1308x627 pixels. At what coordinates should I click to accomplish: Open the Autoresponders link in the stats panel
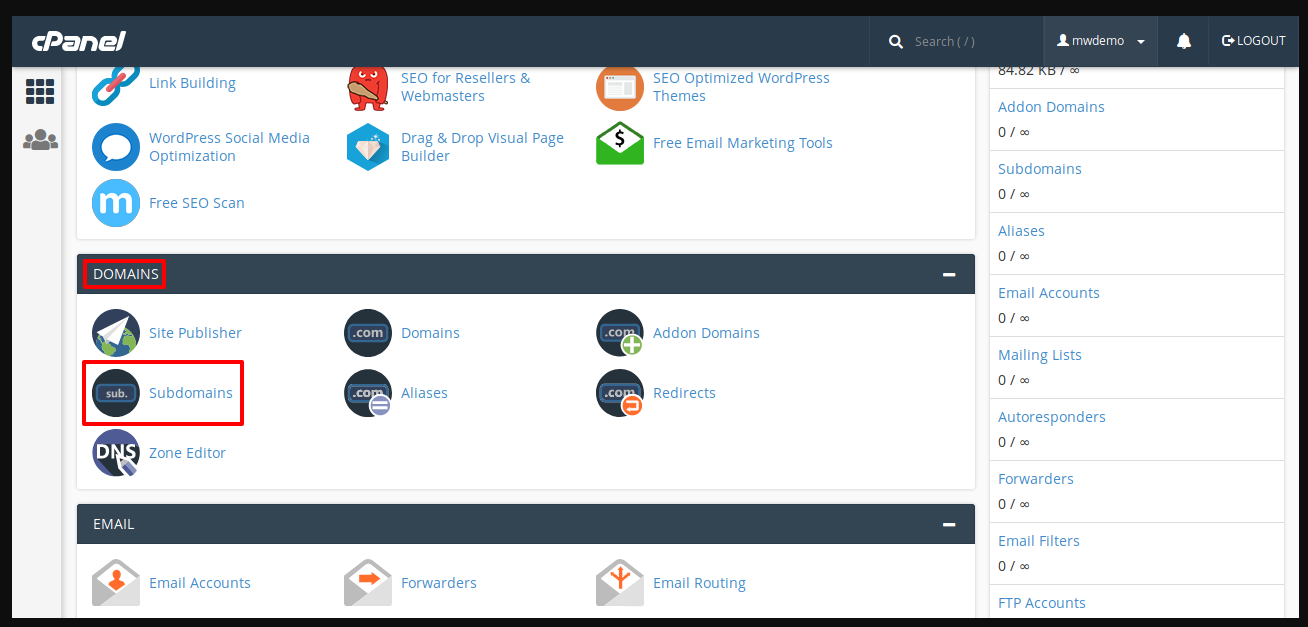[x=1052, y=416]
